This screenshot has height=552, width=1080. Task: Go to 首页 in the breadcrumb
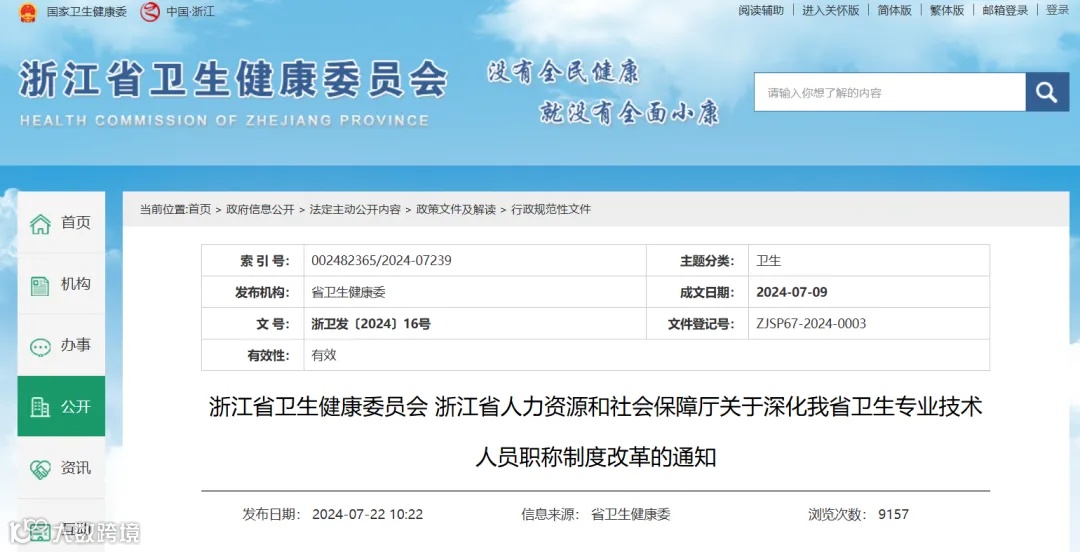(x=200, y=209)
